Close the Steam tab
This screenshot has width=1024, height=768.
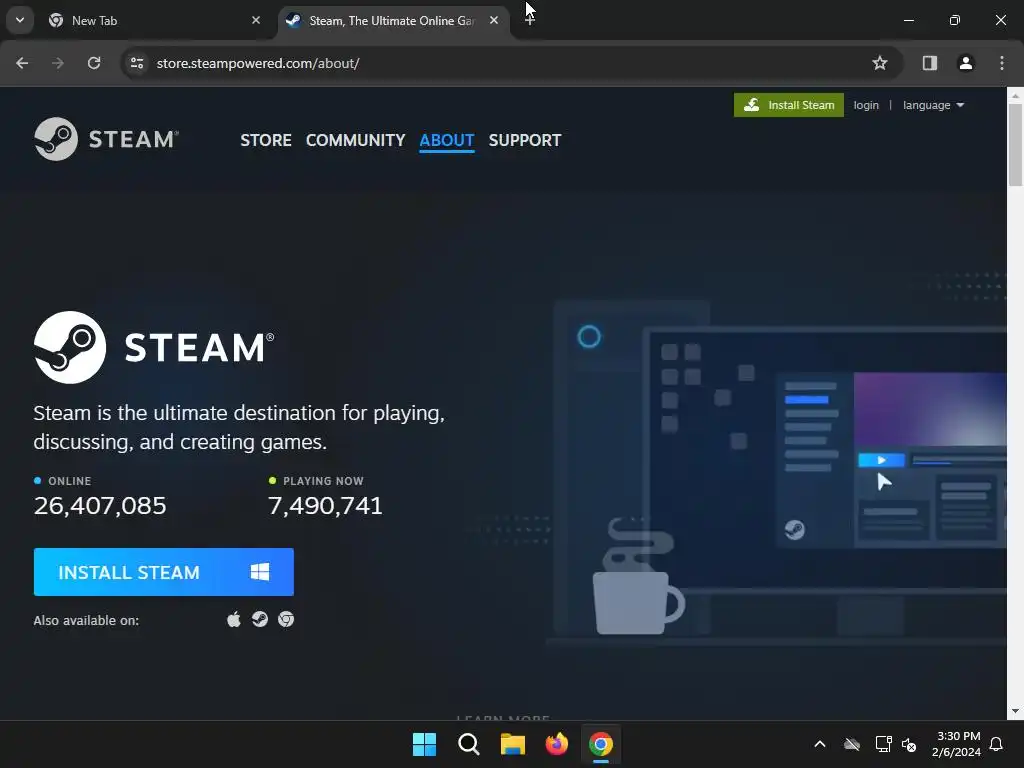click(494, 21)
